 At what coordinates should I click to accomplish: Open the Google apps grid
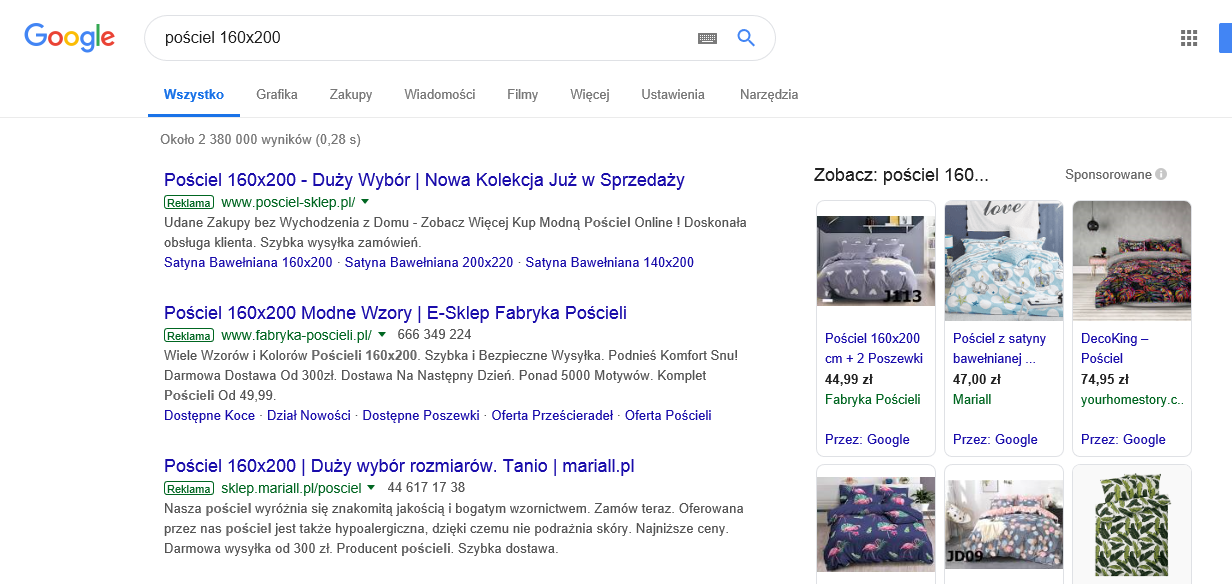pos(1189,38)
